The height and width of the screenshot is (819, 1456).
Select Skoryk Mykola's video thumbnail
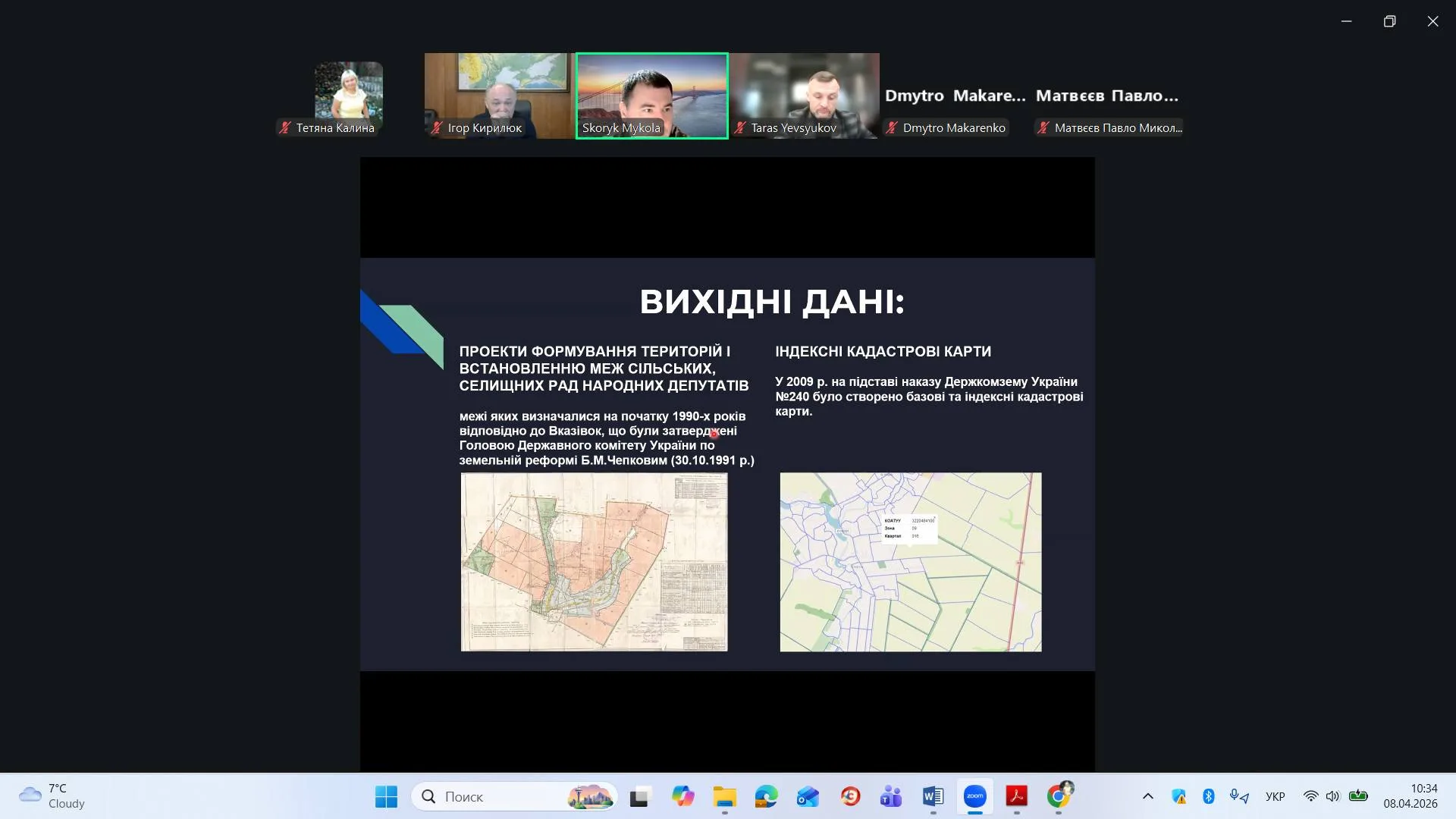click(651, 95)
